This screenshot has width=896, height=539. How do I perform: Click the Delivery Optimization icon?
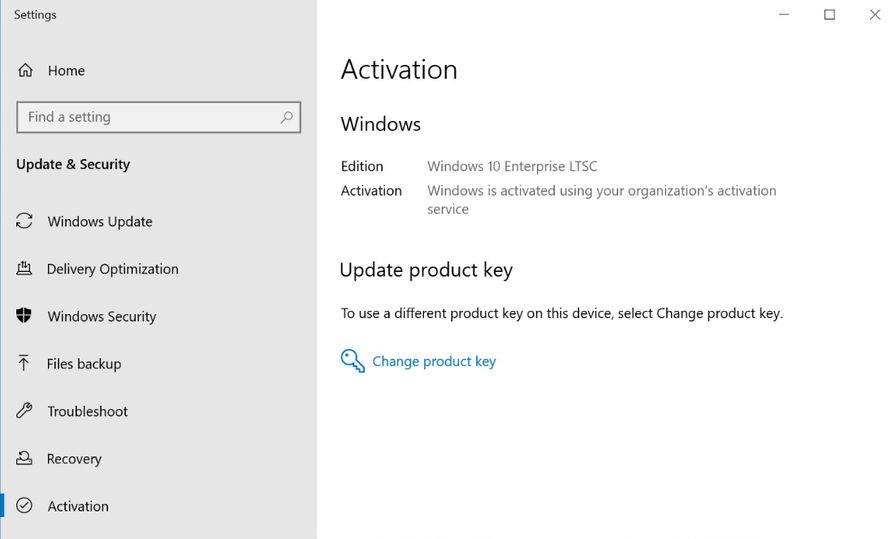pos(25,269)
